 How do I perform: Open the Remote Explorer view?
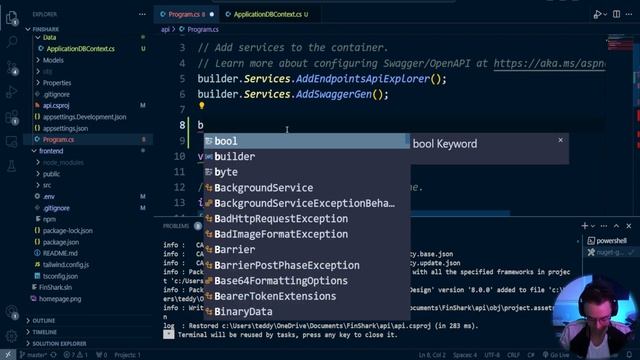pyautogui.click(x=11, y=142)
